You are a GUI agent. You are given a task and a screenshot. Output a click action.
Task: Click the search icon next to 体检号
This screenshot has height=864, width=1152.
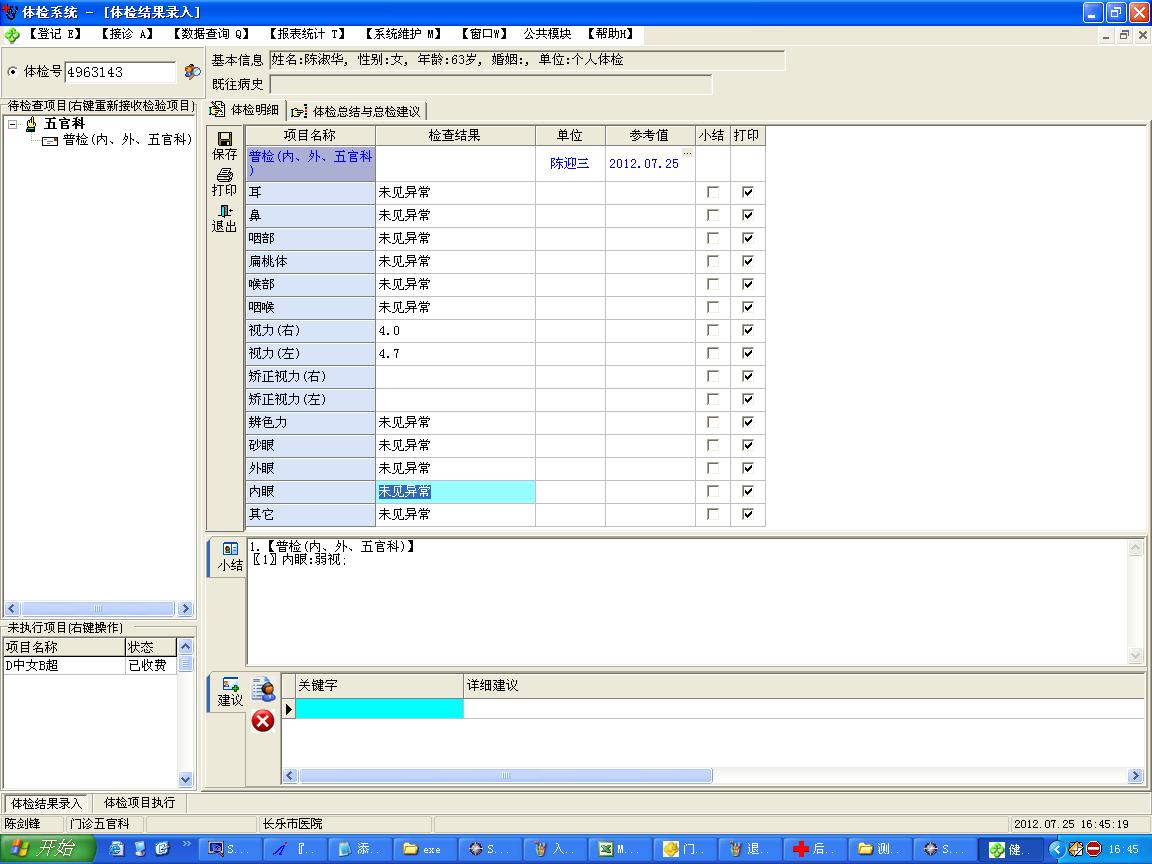tap(192, 71)
